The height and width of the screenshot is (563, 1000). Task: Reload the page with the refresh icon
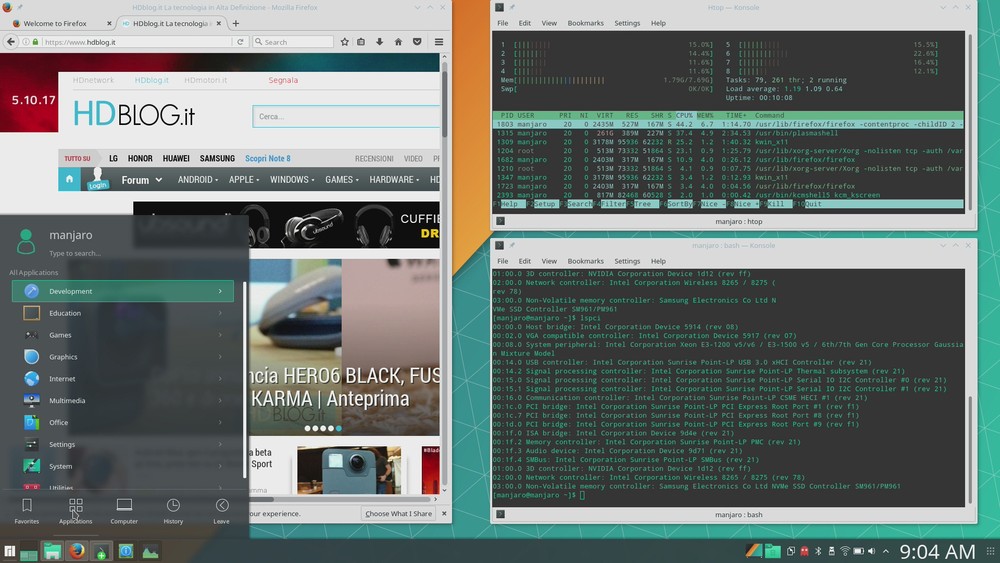240,42
